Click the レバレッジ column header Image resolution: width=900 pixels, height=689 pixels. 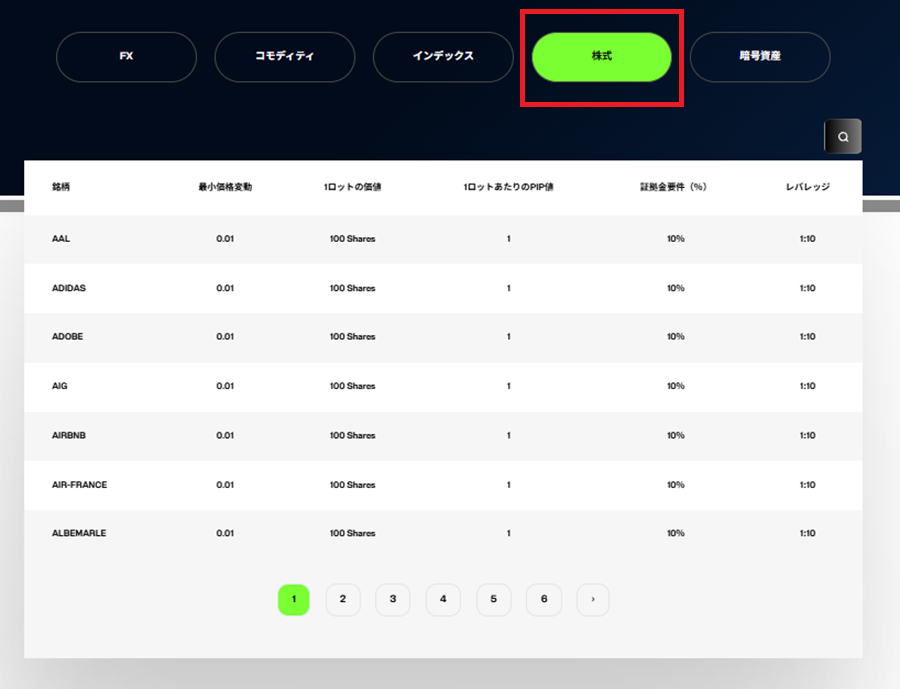click(808, 187)
